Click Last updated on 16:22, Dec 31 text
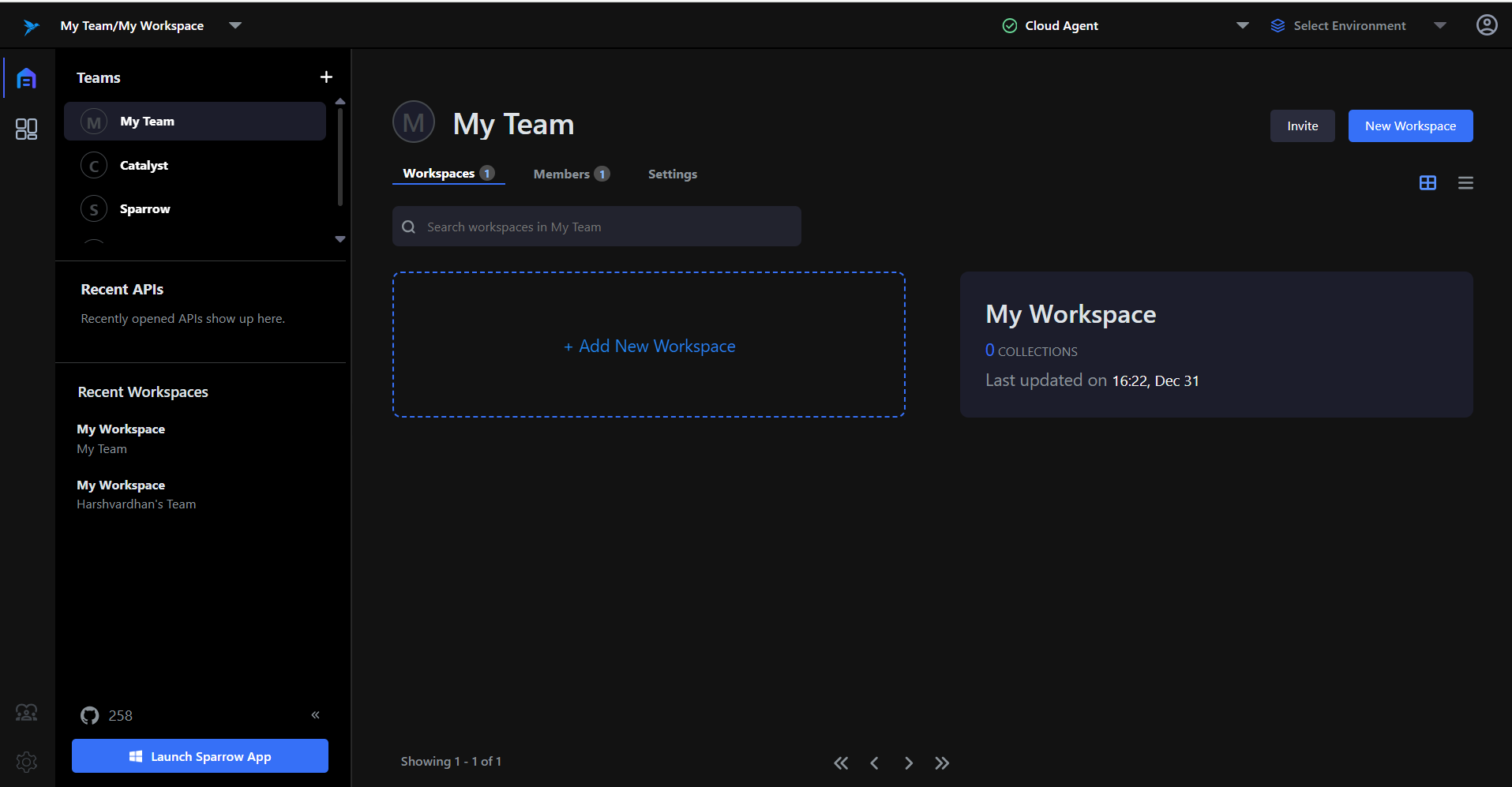This screenshot has width=1512, height=787. coord(1092,380)
